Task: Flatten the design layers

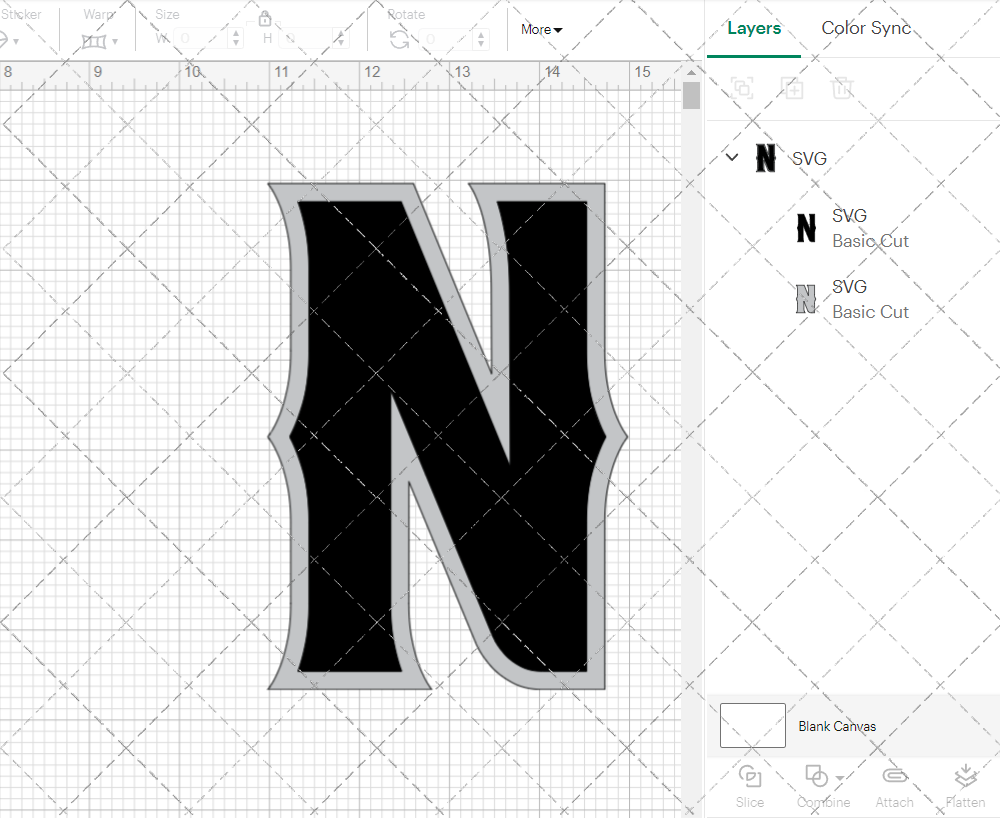Action: (966, 785)
